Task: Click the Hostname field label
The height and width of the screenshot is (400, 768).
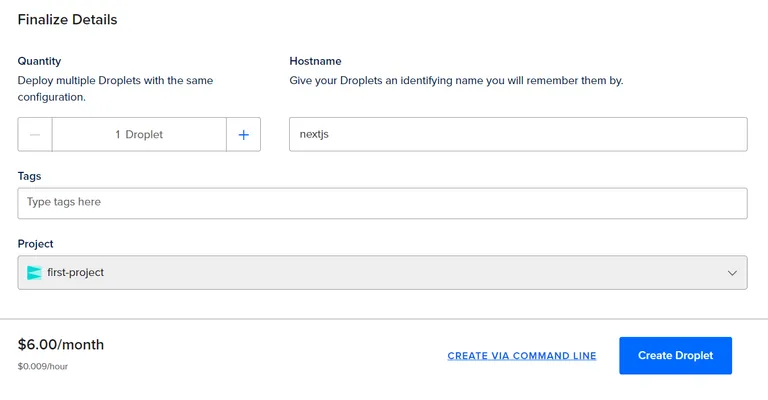Action: tap(315, 61)
